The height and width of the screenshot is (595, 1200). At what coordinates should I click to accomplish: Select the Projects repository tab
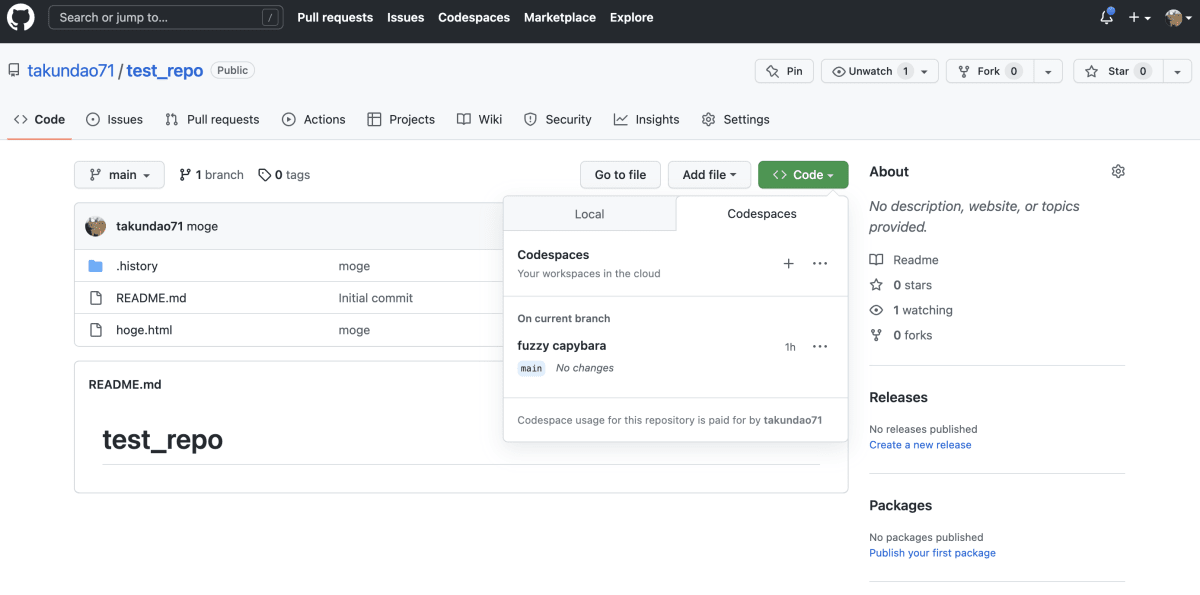(x=401, y=119)
